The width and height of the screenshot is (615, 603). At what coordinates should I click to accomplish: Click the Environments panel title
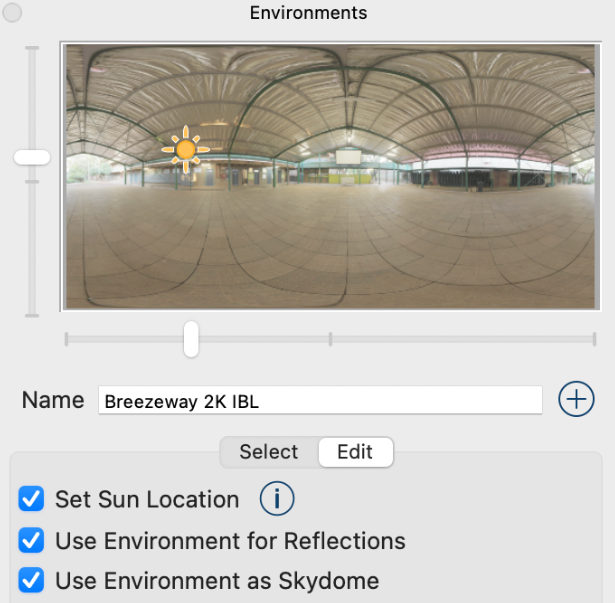308,13
